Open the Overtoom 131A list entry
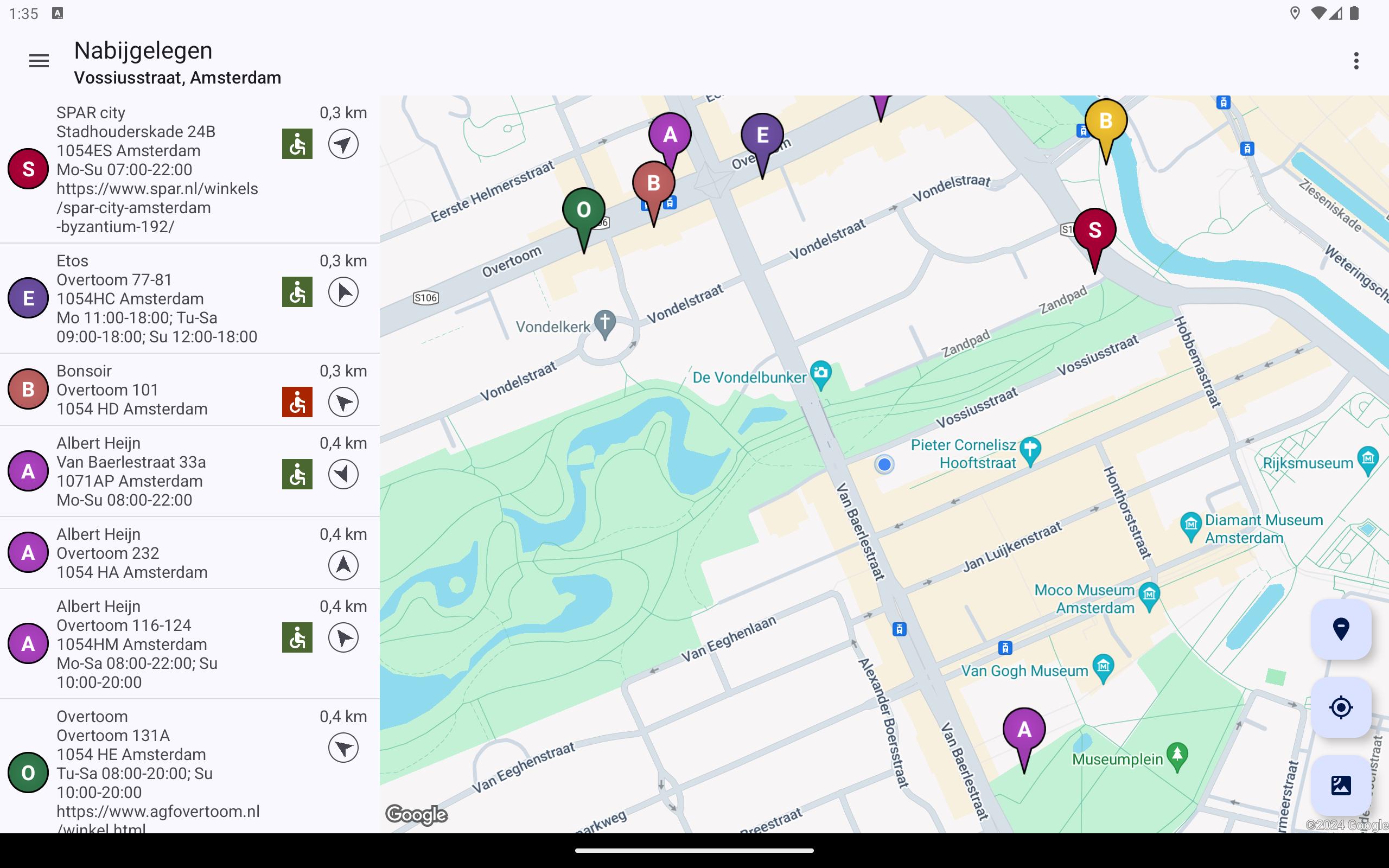 [190, 767]
